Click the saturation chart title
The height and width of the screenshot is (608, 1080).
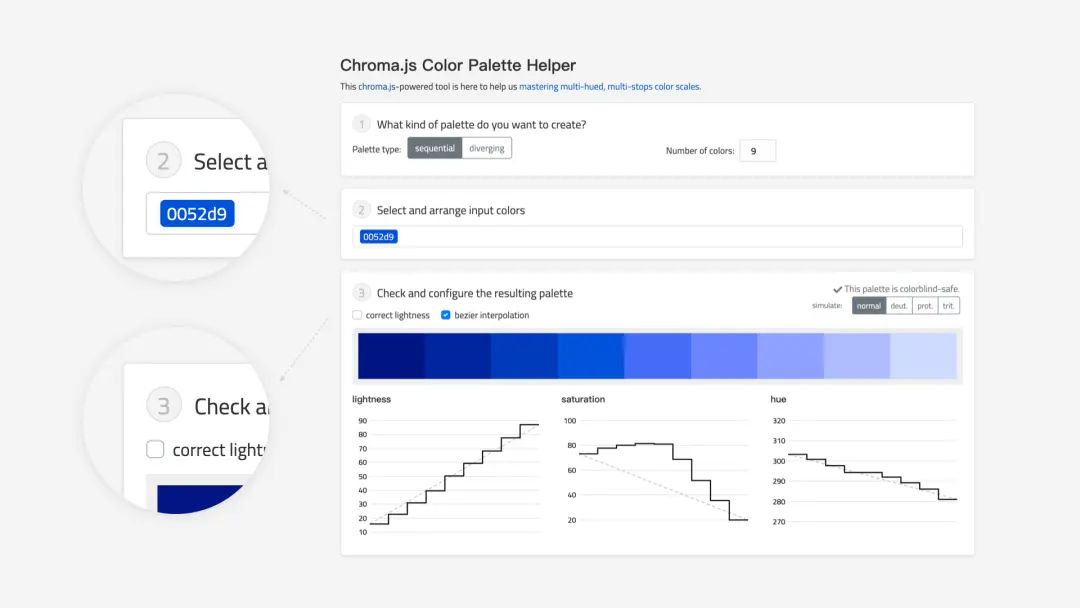click(583, 399)
